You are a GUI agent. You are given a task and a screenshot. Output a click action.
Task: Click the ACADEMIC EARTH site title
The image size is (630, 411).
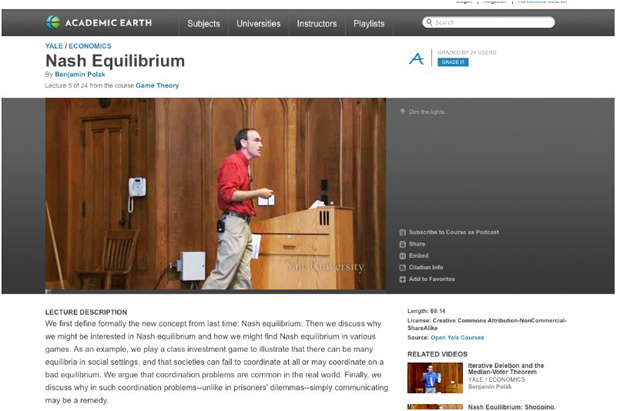[x=108, y=23]
